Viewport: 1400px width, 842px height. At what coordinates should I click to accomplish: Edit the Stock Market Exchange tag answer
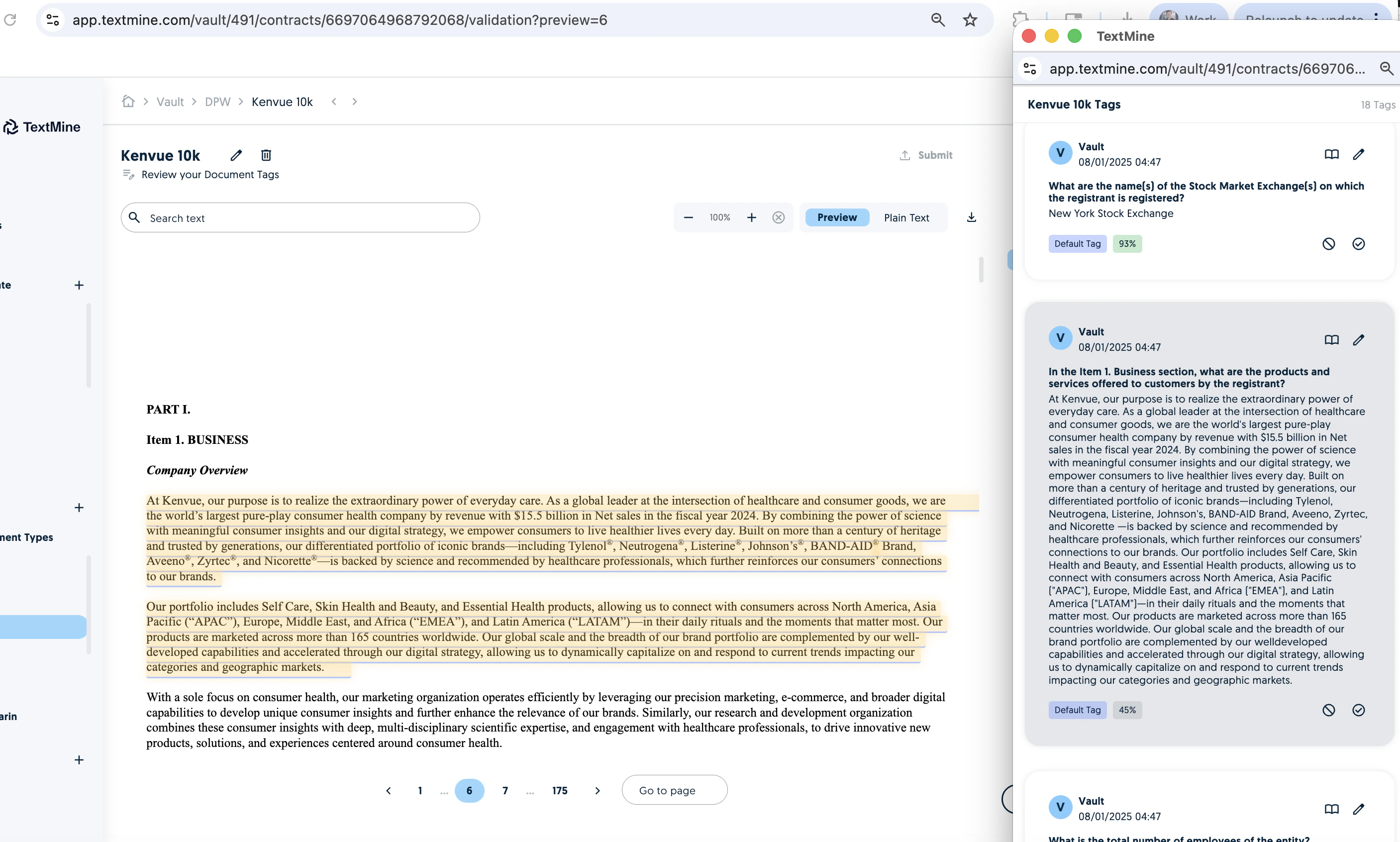pos(1359,154)
